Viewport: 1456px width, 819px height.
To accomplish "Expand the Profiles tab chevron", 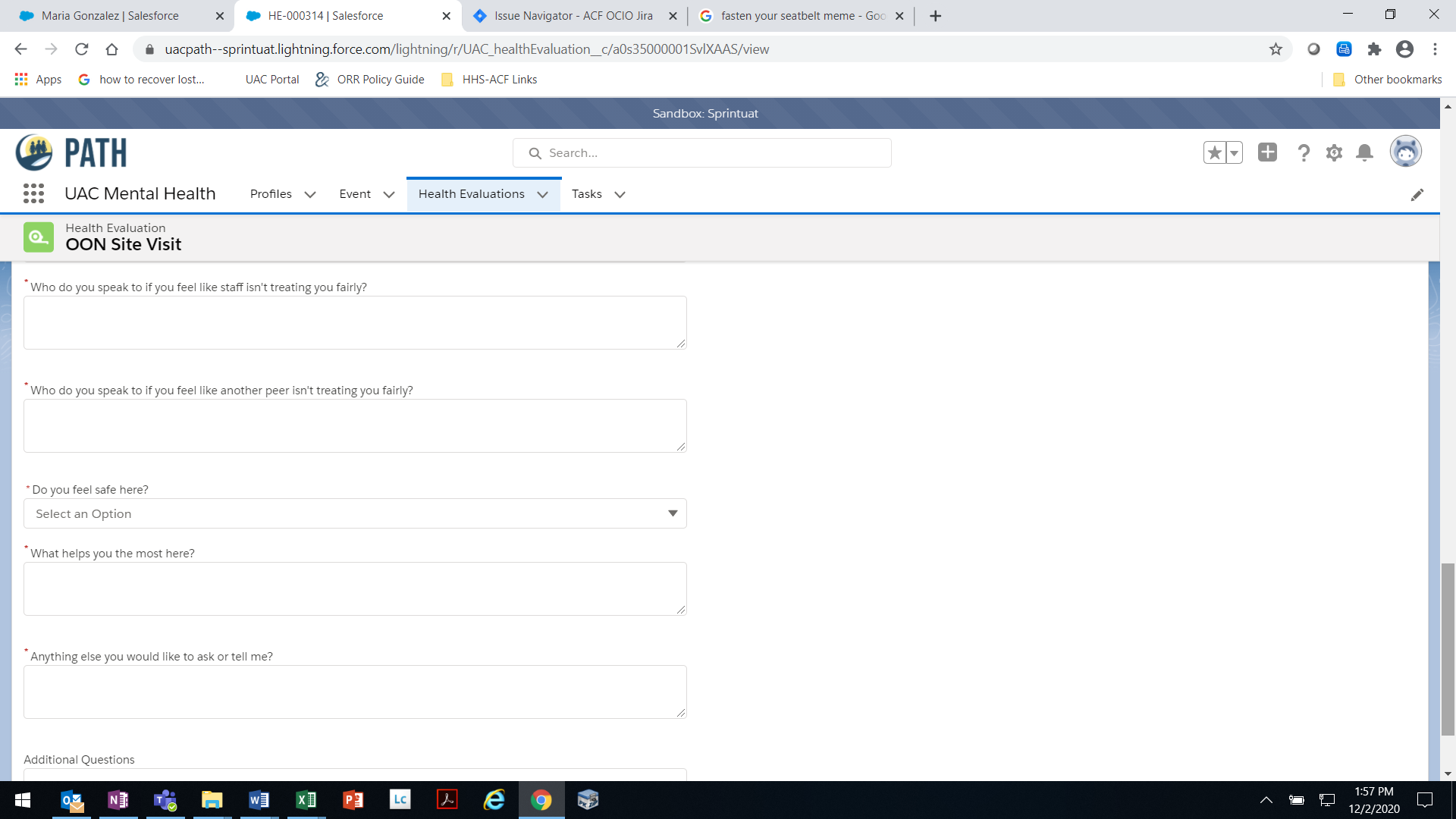I will tap(310, 195).
